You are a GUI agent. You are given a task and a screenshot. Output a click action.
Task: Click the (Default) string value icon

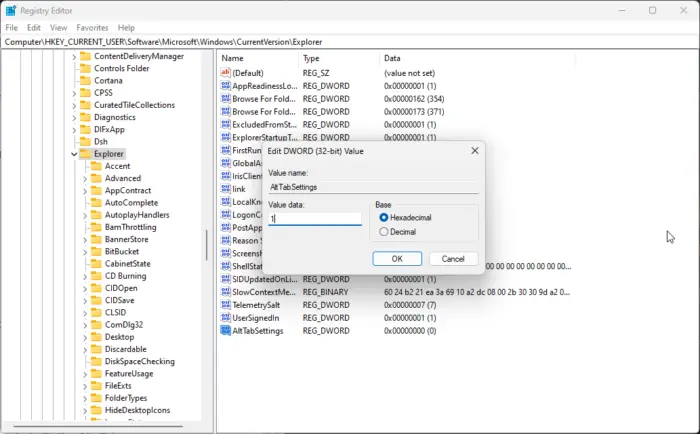tap(225, 72)
